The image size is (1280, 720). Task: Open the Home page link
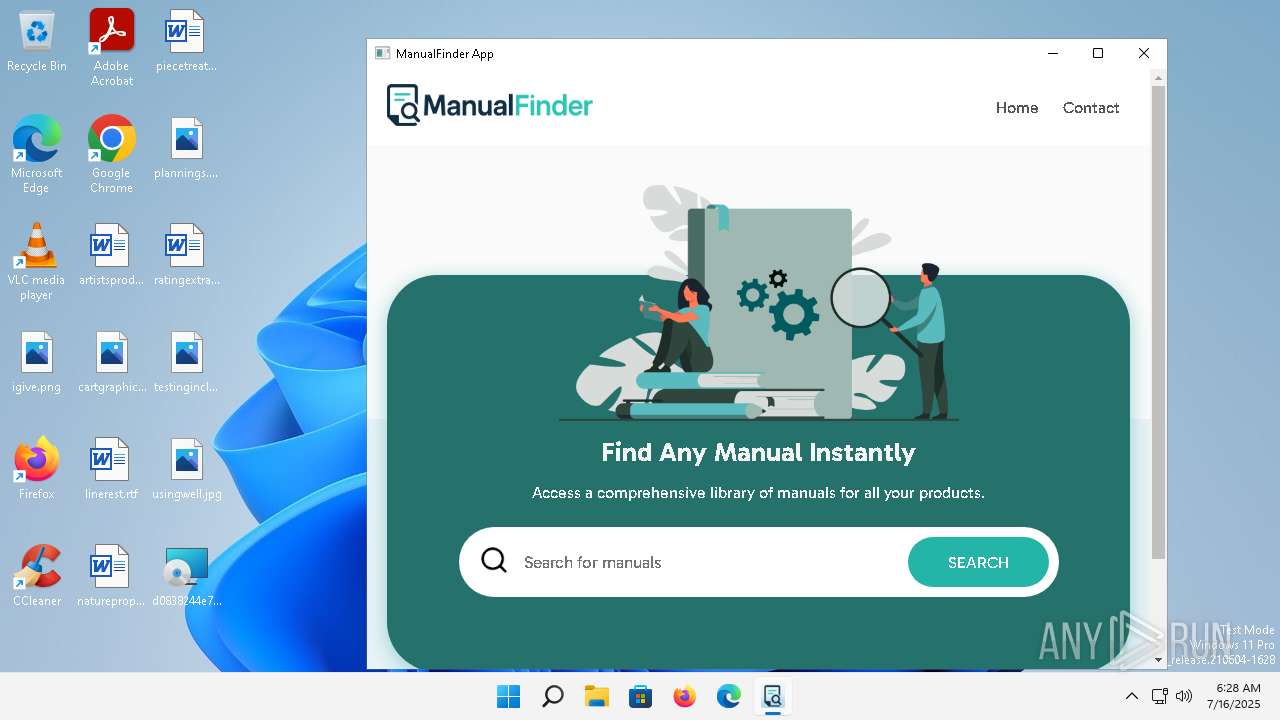click(1017, 108)
